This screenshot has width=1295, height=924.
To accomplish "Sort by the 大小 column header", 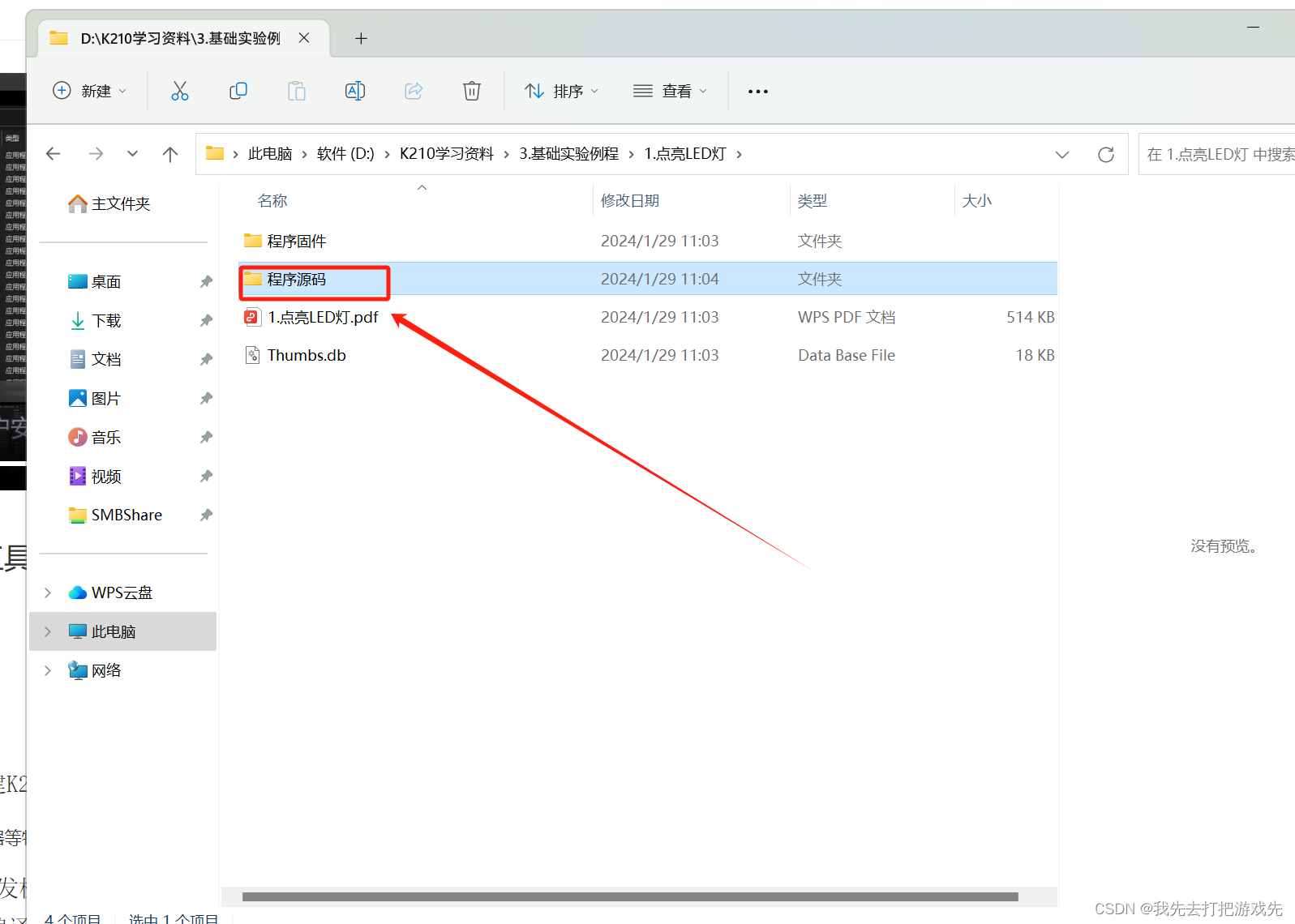I will (976, 200).
